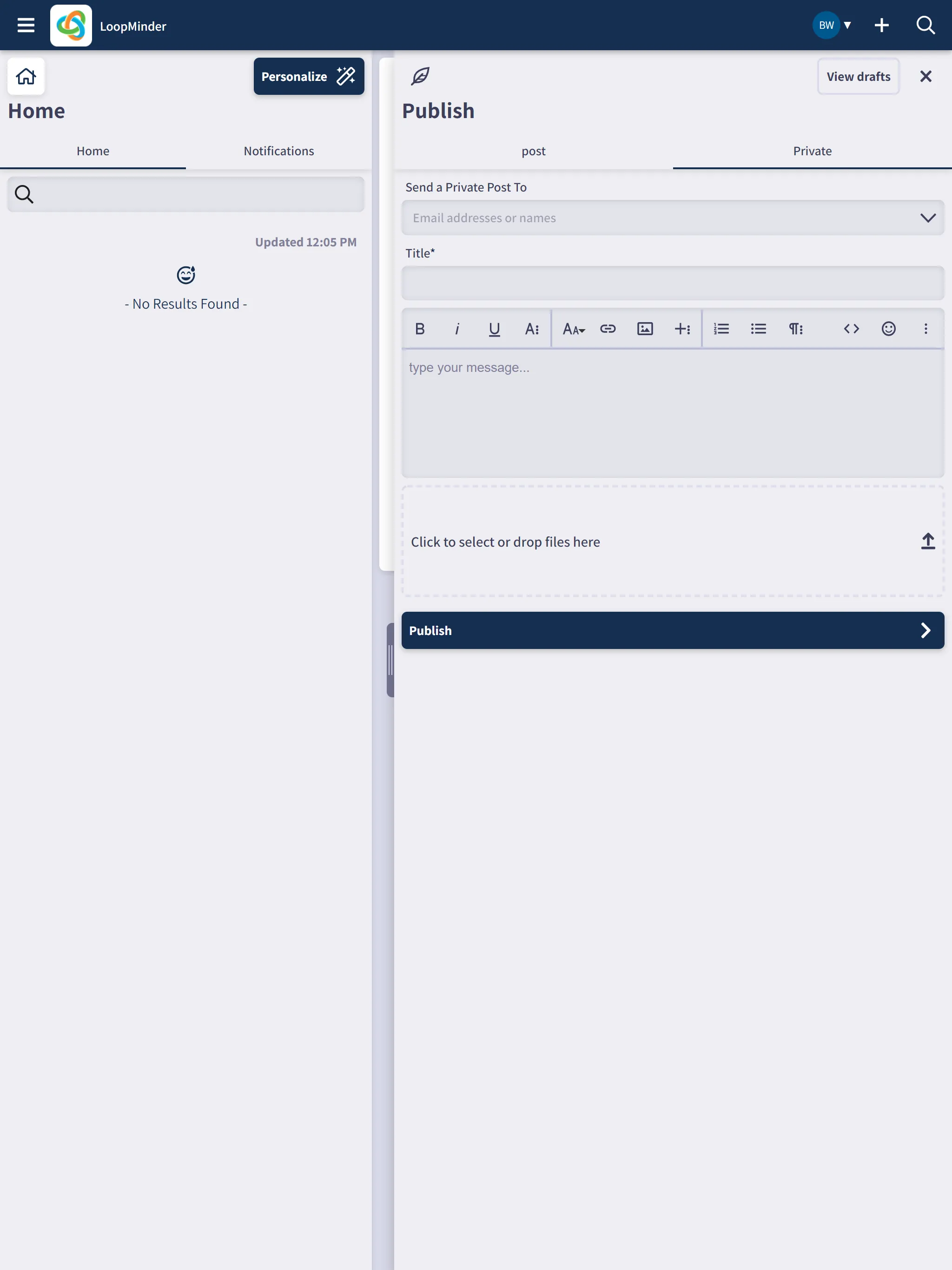952x1270 pixels.
Task: Switch to the post tab
Action: [534, 151]
